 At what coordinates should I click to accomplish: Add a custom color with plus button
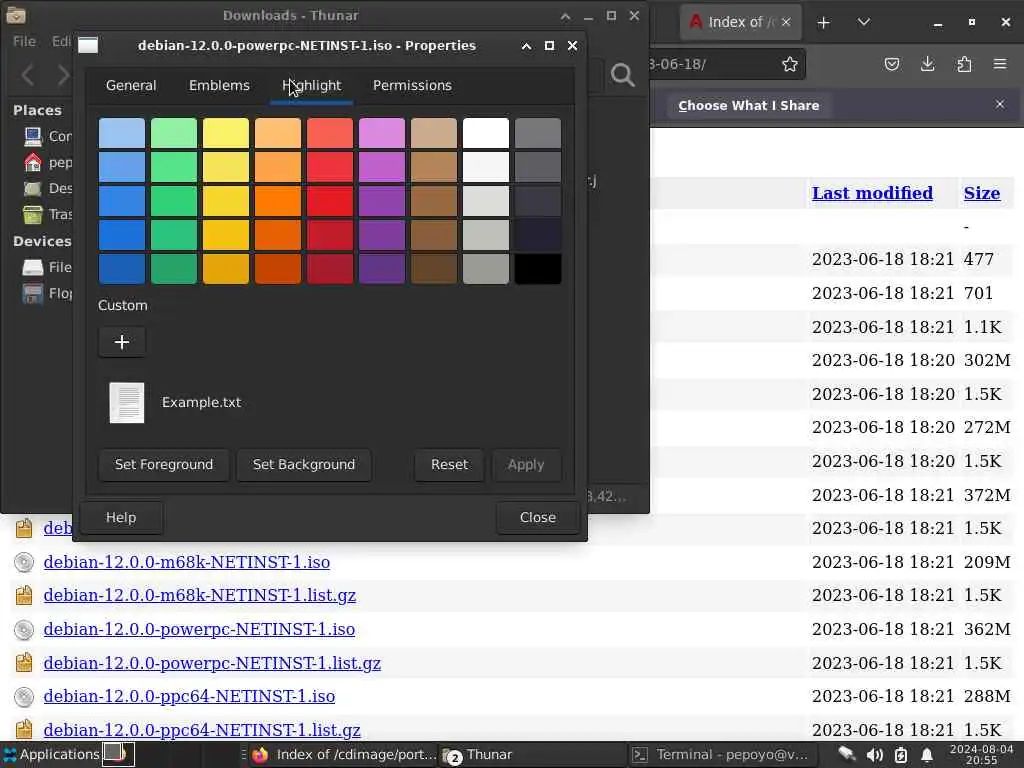point(122,342)
